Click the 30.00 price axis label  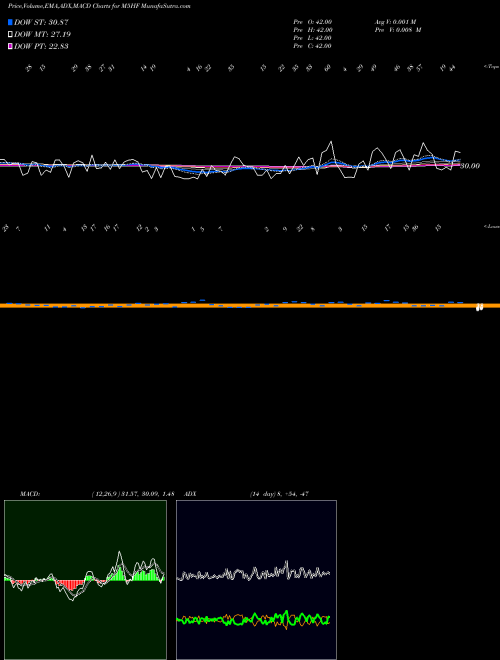[x=470, y=166]
